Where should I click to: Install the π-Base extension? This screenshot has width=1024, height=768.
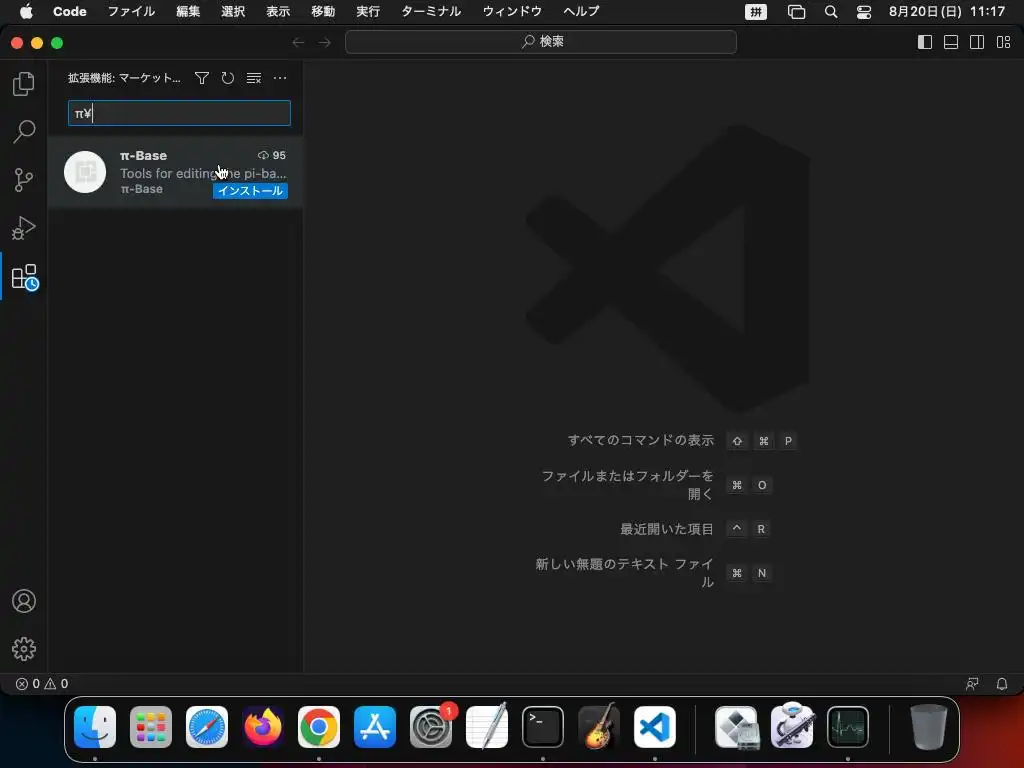coord(250,191)
